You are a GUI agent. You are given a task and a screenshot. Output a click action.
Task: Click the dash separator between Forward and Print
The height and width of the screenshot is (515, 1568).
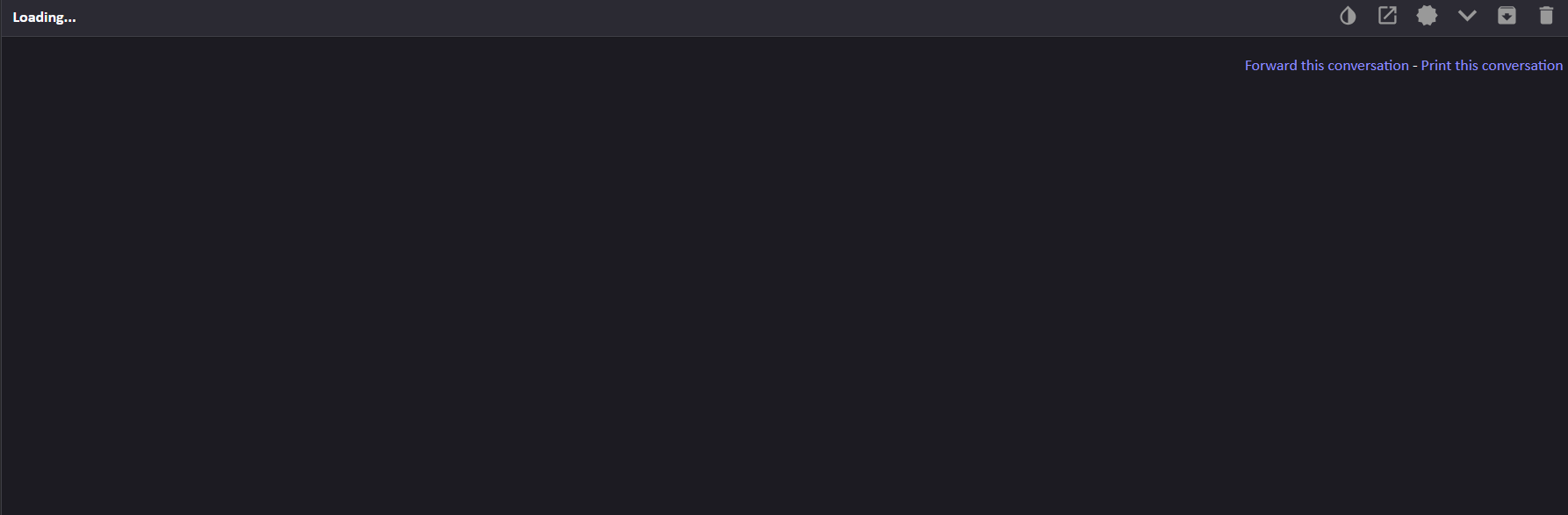click(1415, 66)
